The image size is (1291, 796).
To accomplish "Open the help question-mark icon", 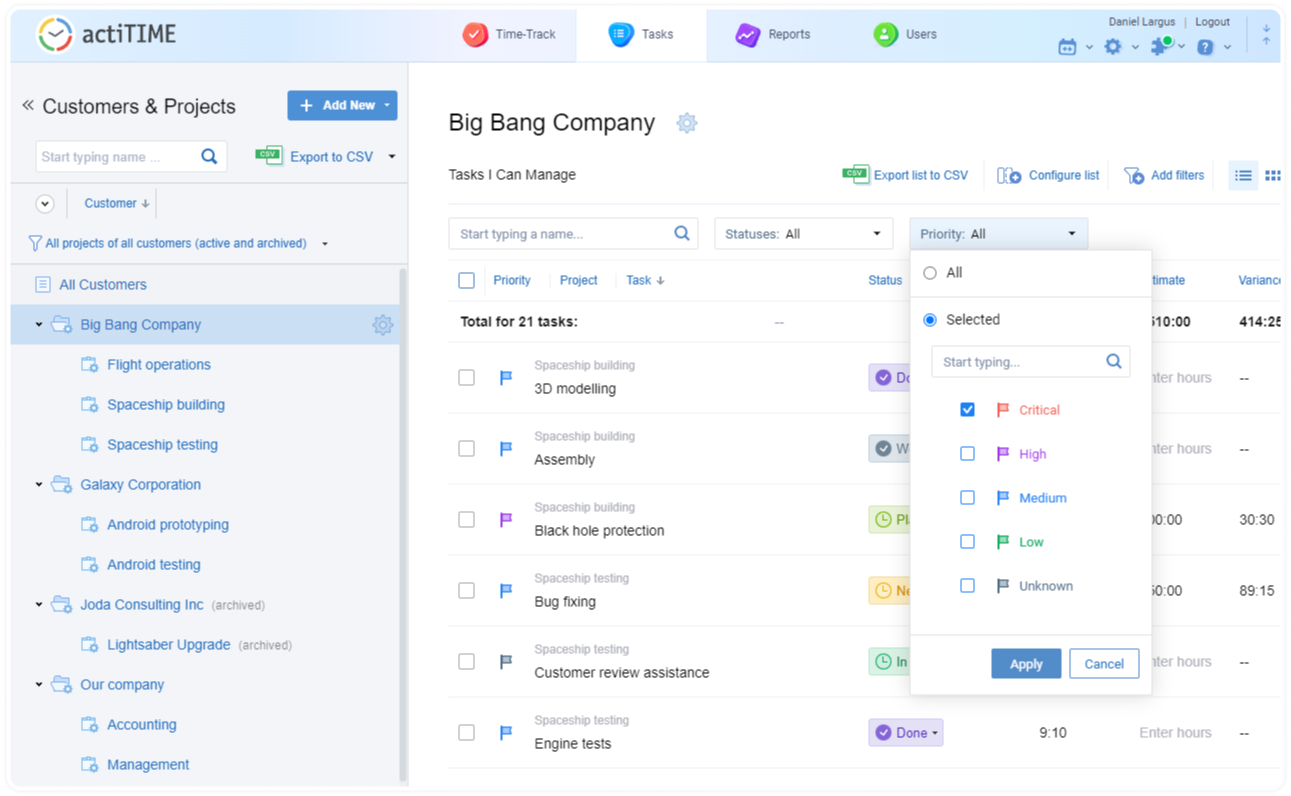I will pyautogui.click(x=1206, y=47).
